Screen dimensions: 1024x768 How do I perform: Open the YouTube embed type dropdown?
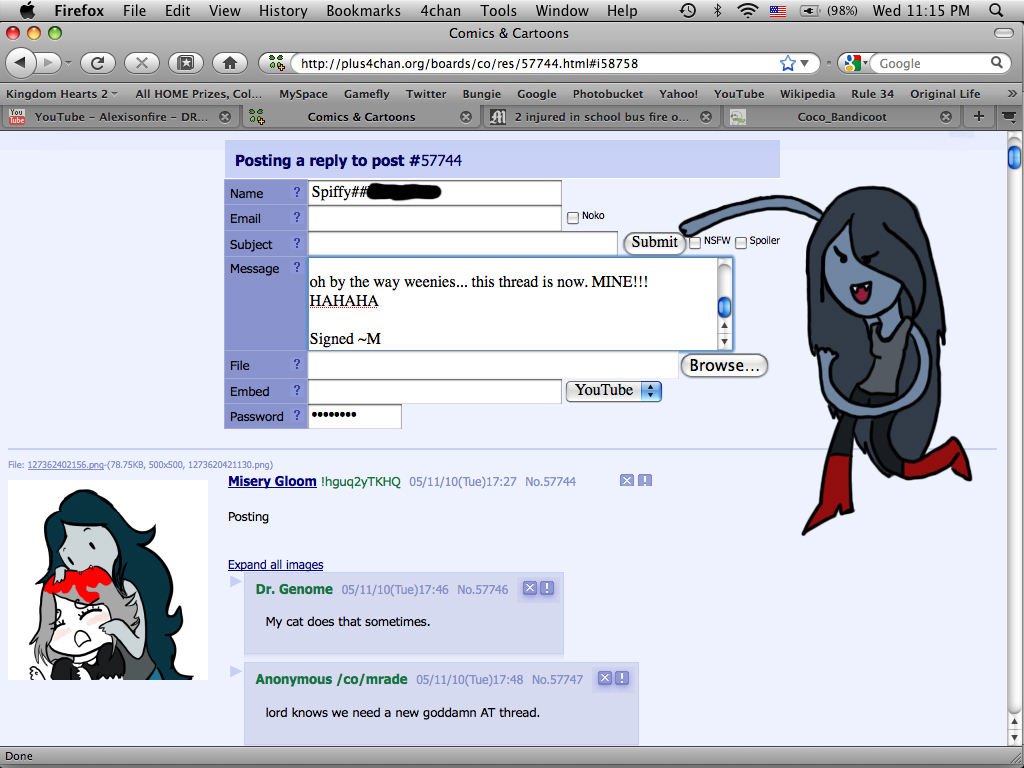pyautogui.click(x=614, y=390)
